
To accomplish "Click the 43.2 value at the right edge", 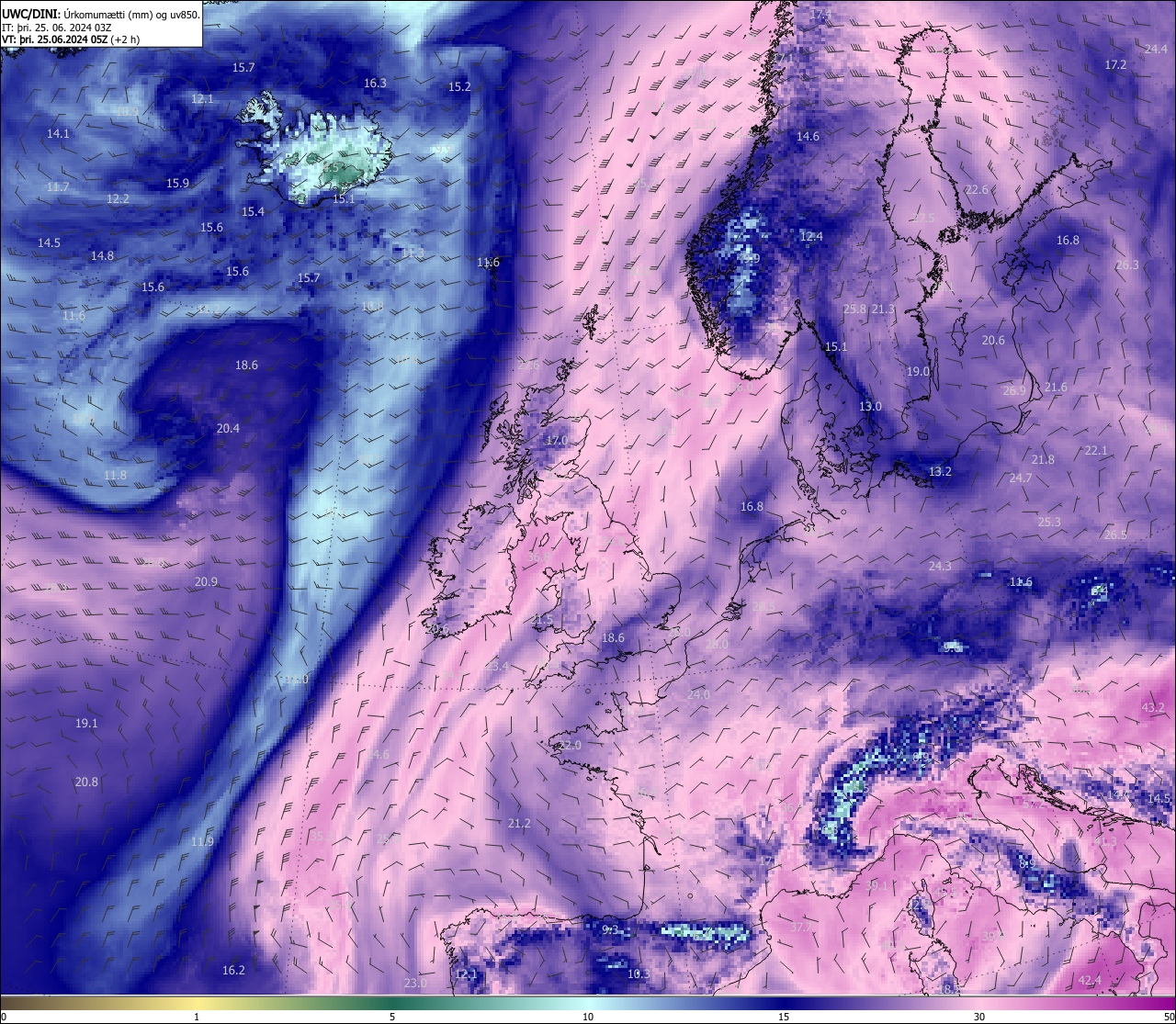I will (1152, 708).
